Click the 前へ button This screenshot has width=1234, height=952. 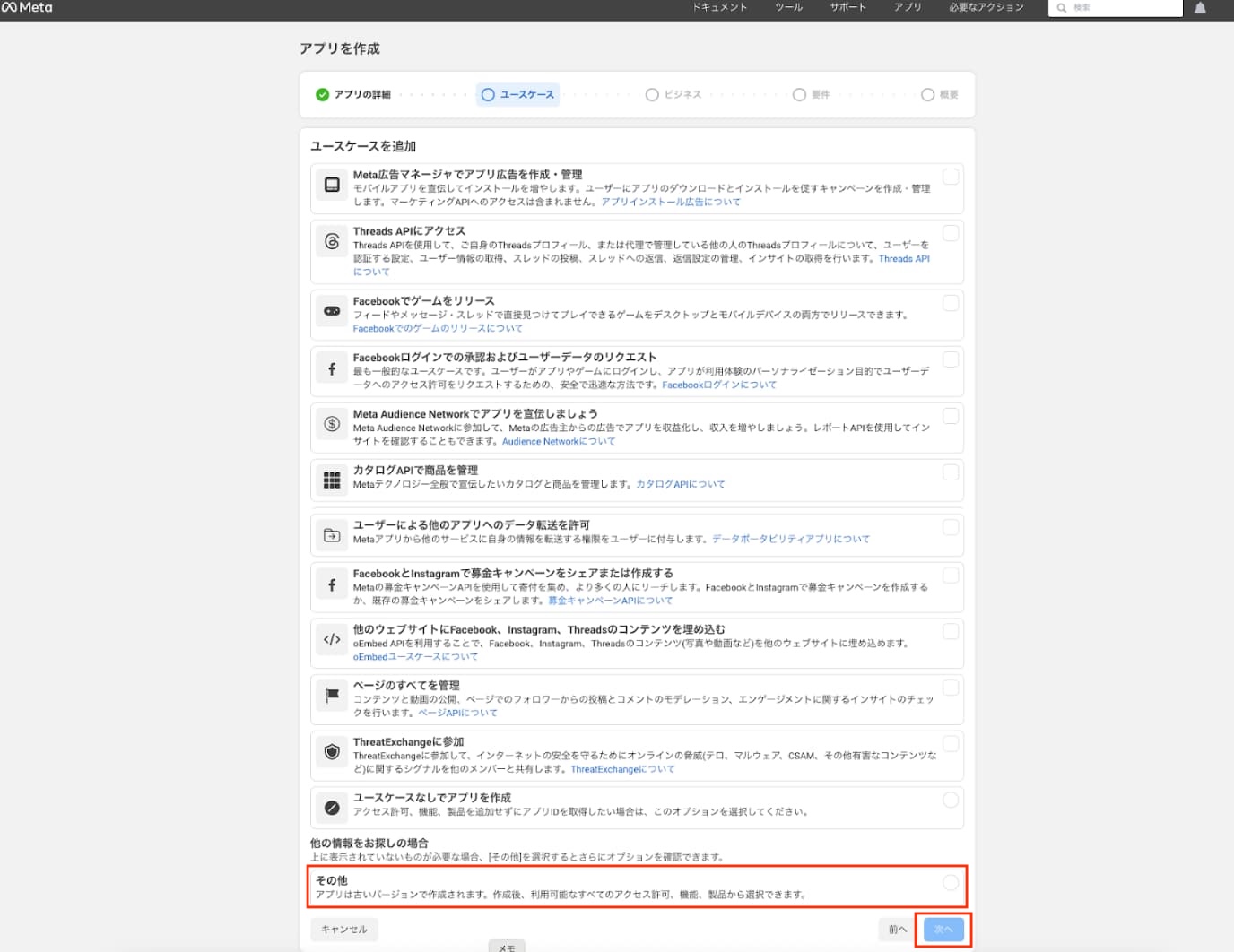click(x=898, y=930)
